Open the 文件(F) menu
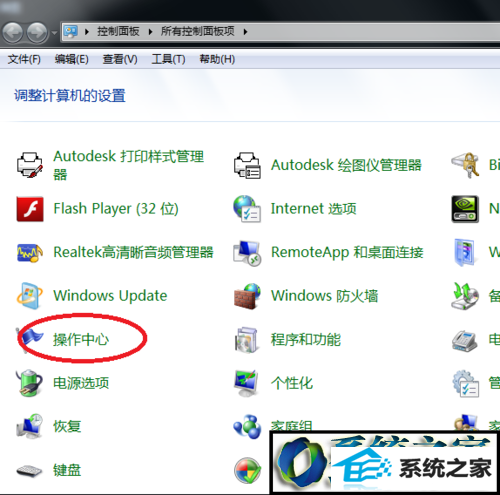Viewport: 500px width, 495px height. click(24, 59)
